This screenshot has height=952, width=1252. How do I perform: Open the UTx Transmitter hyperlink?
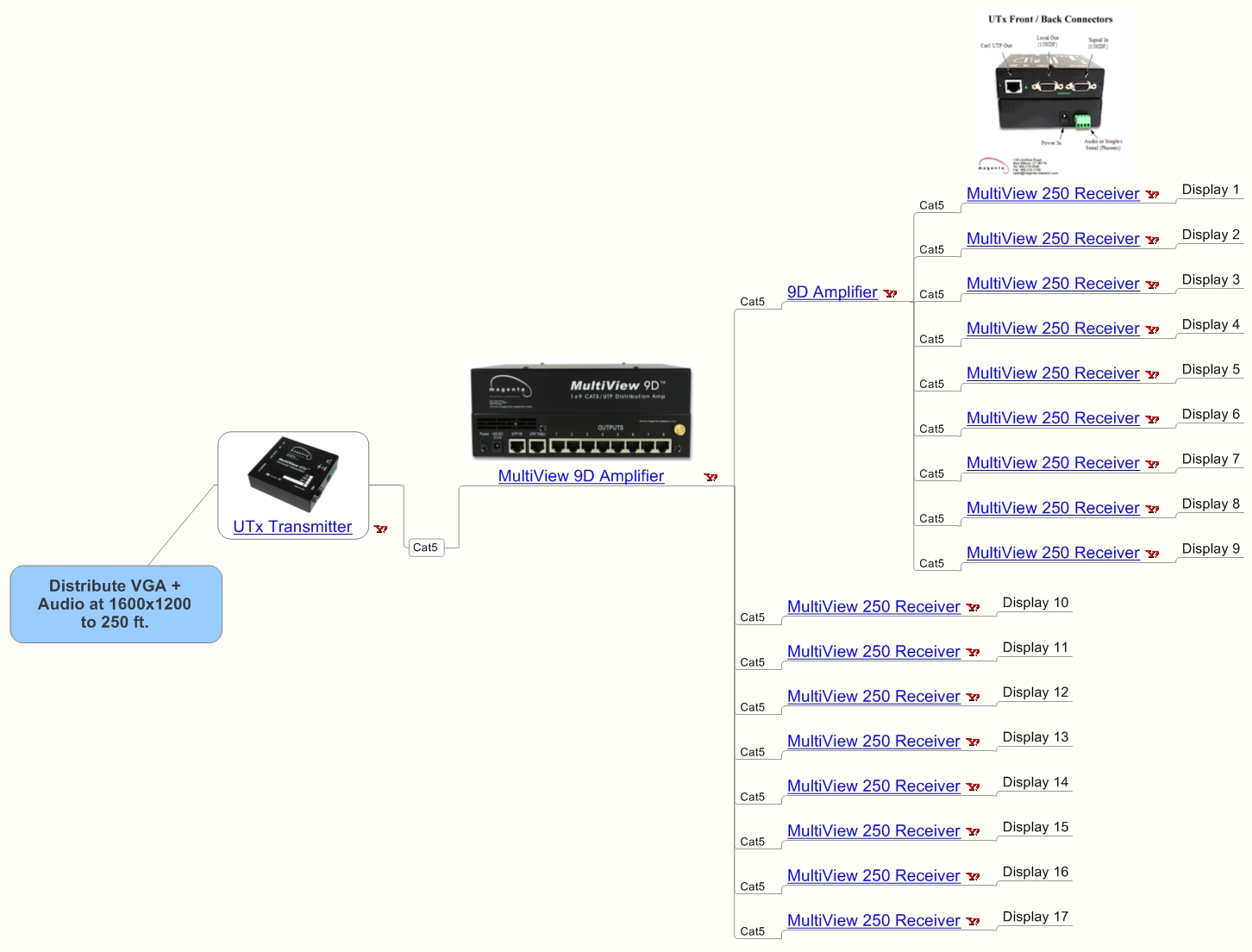(x=293, y=526)
